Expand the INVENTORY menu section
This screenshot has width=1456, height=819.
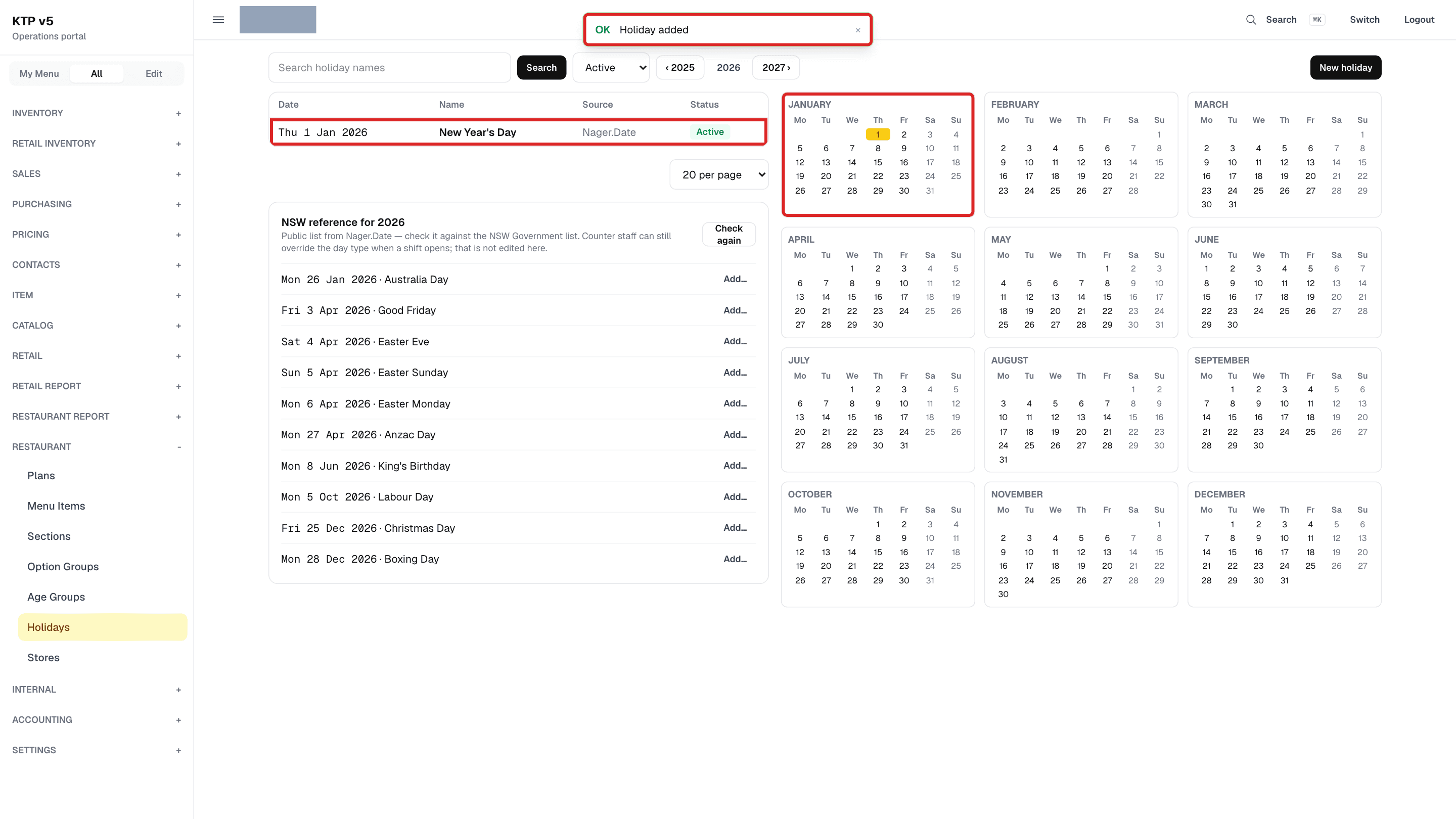click(97, 113)
